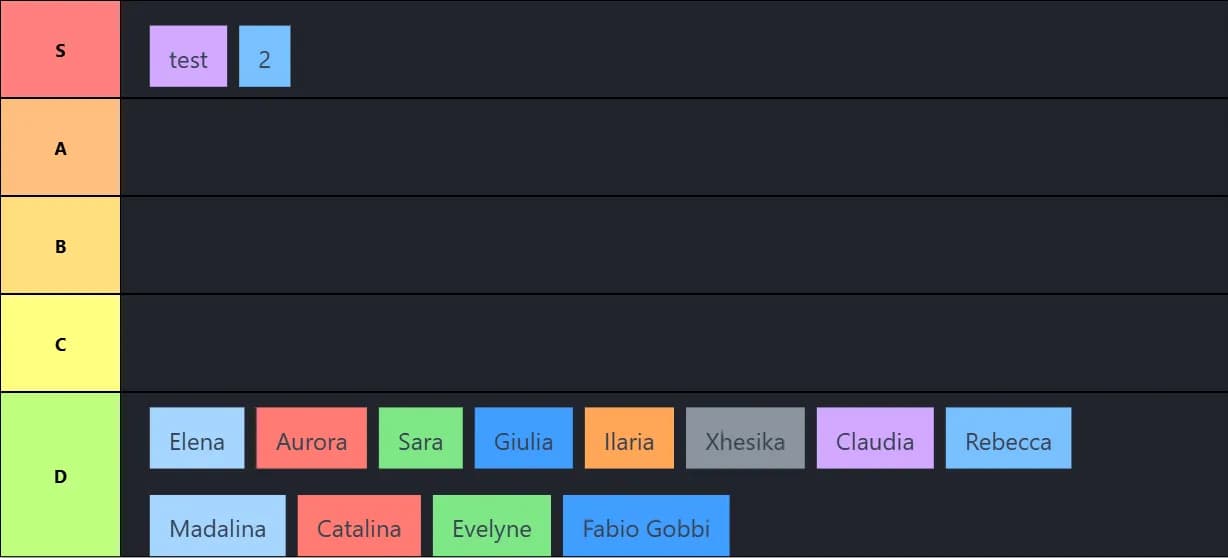
Task: Click the B tier label
Action: tap(60, 246)
